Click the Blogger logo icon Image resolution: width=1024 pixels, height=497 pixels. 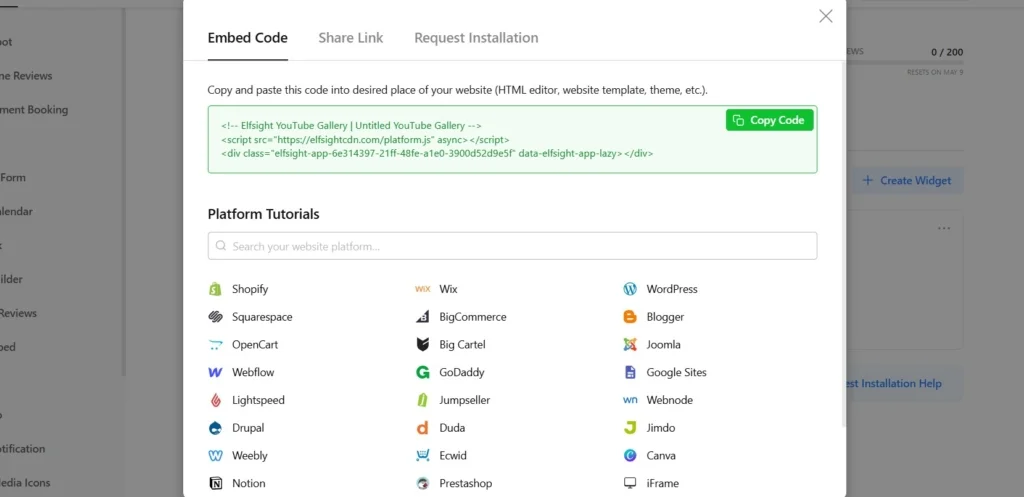pyautogui.click(x=630, y=317)
